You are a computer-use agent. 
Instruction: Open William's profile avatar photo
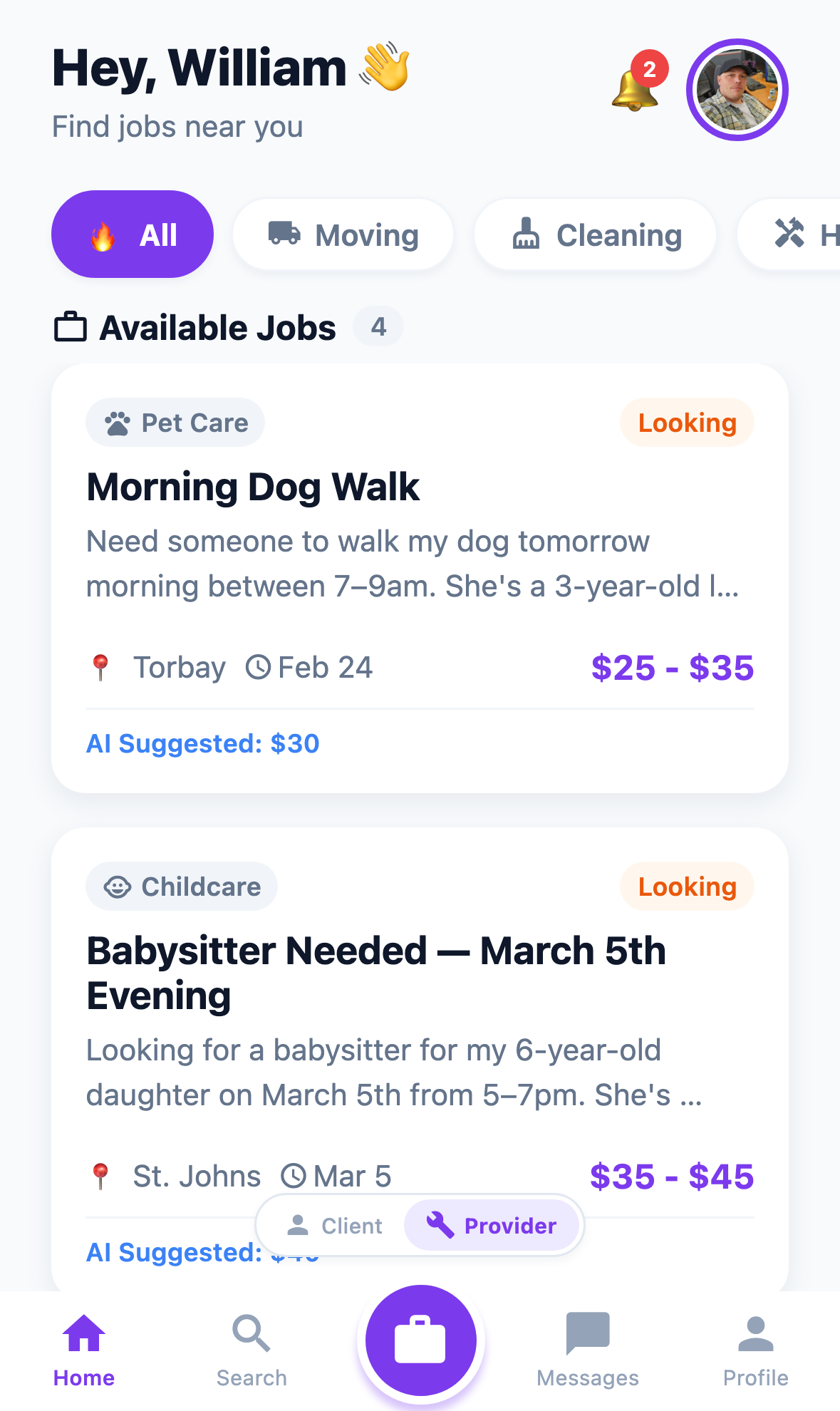click(737, 90)
